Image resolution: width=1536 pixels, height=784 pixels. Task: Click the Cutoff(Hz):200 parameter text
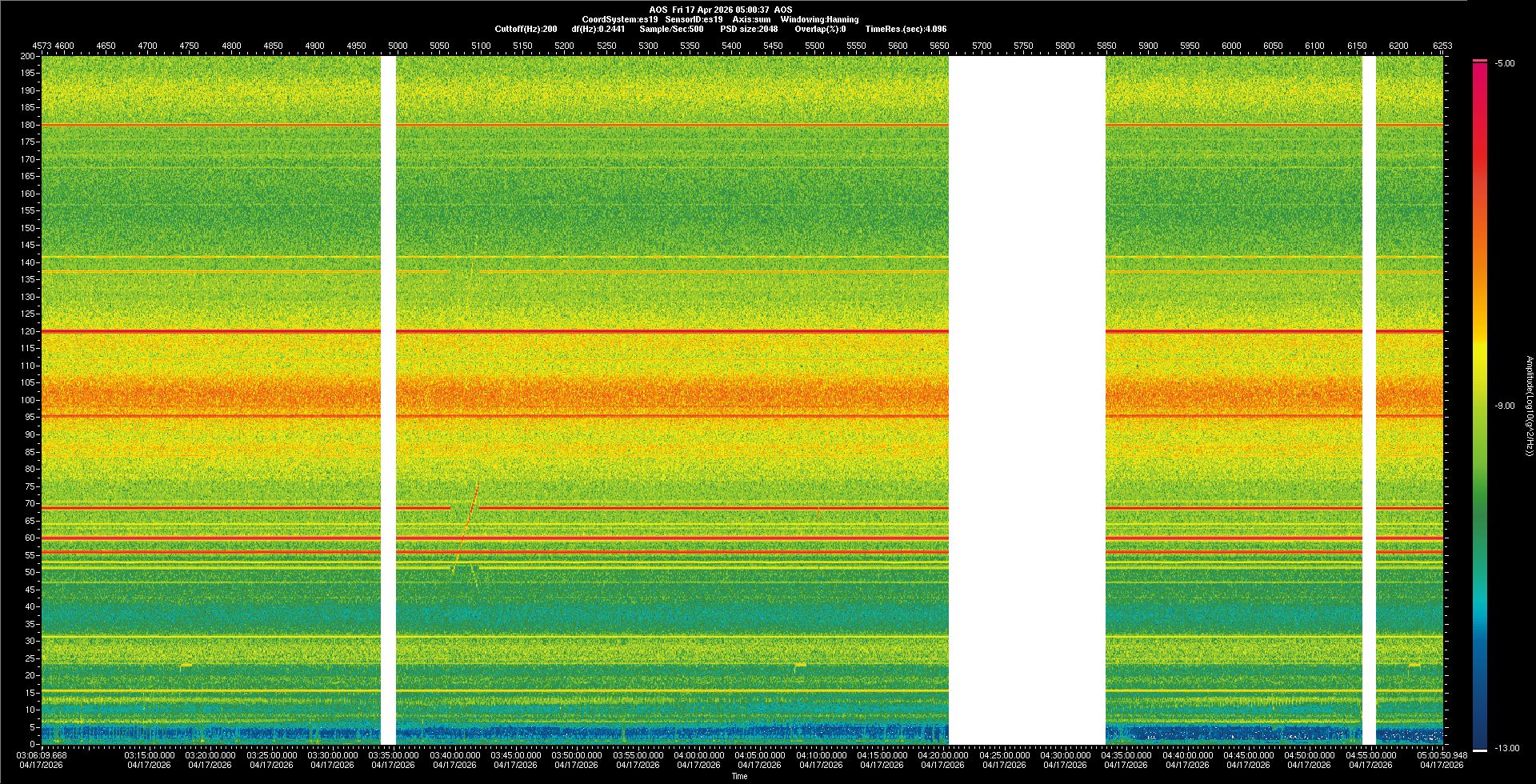click(526, 30)
